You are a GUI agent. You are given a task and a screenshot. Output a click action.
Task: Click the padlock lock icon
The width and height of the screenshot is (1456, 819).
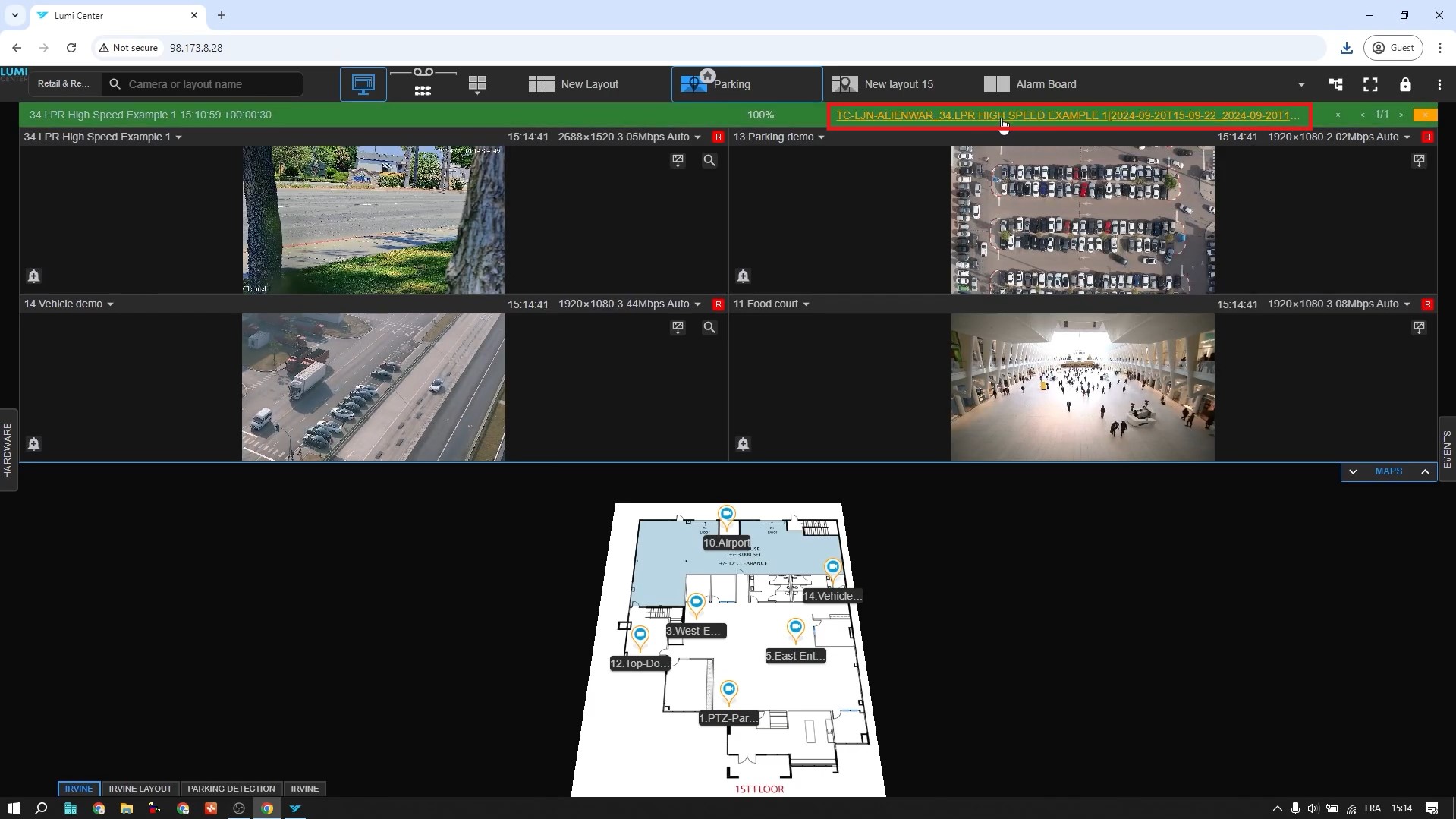[1405, 85]
